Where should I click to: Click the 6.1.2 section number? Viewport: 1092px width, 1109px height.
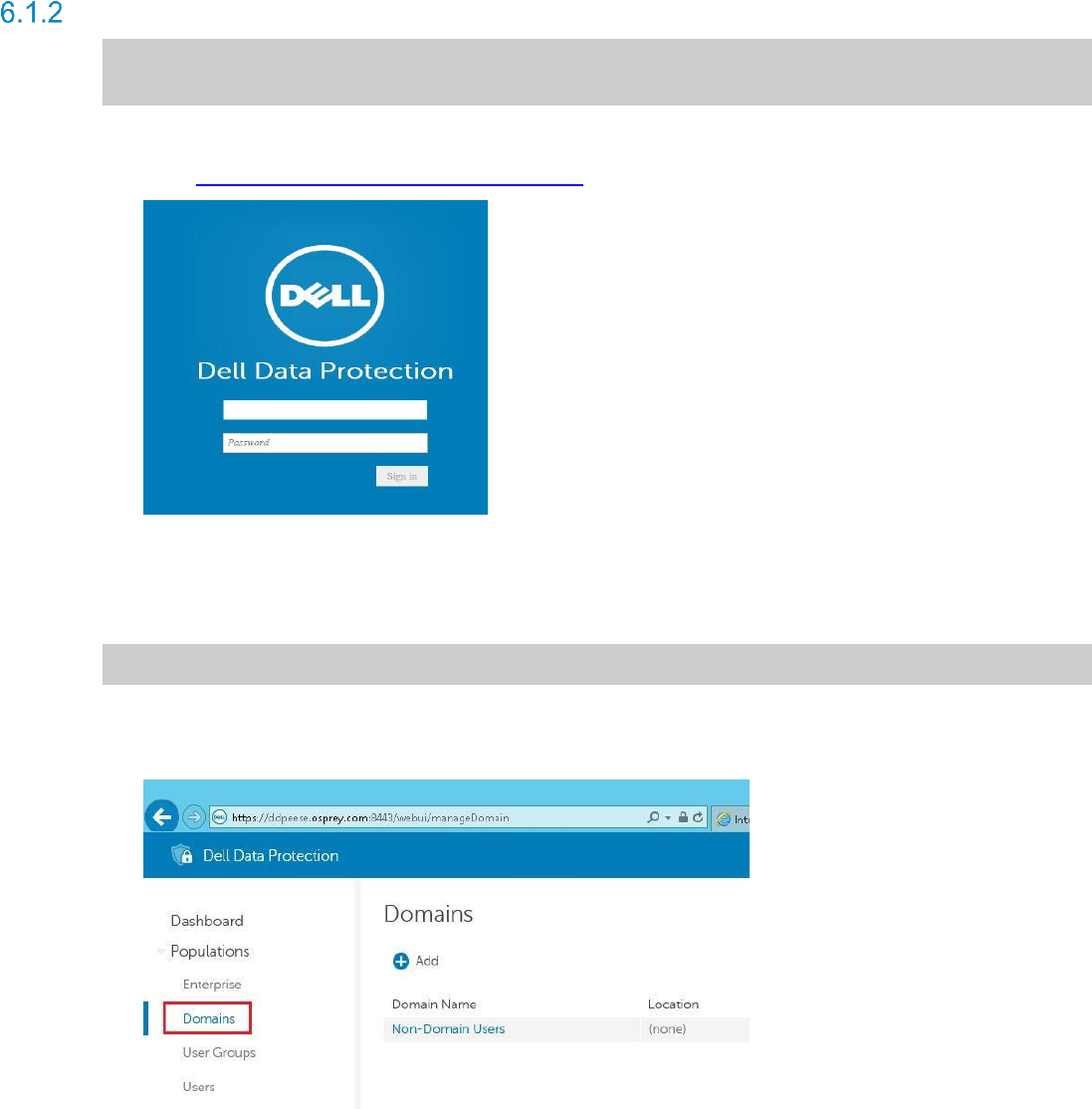(31, 13)
